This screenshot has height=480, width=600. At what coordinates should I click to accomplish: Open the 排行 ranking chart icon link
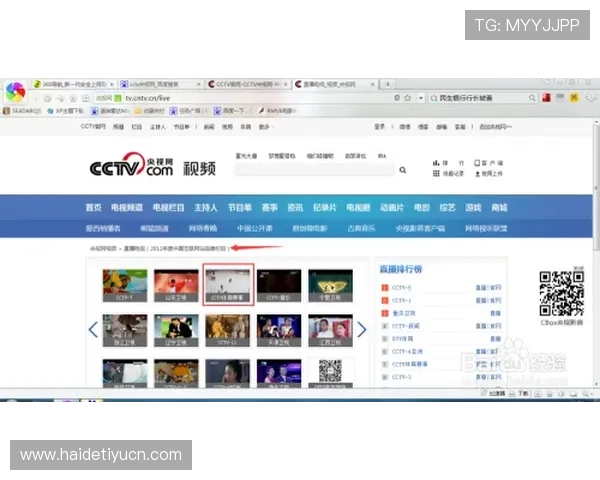448,163
